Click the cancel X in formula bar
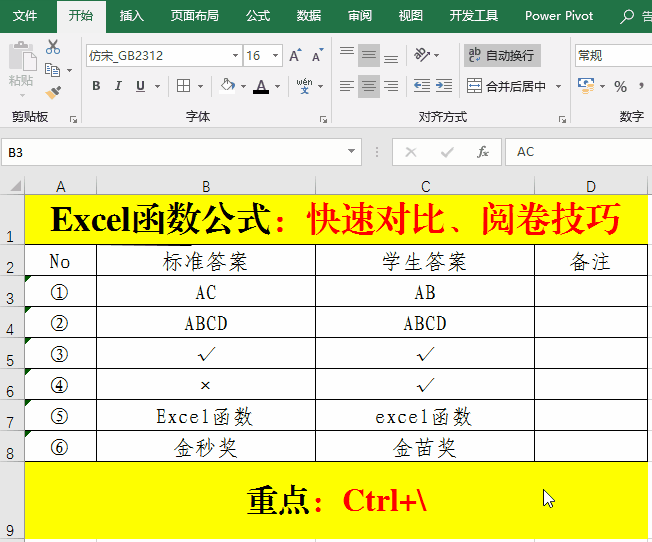The width and height of the screenshot is (652, 542). tap(411, 152)
